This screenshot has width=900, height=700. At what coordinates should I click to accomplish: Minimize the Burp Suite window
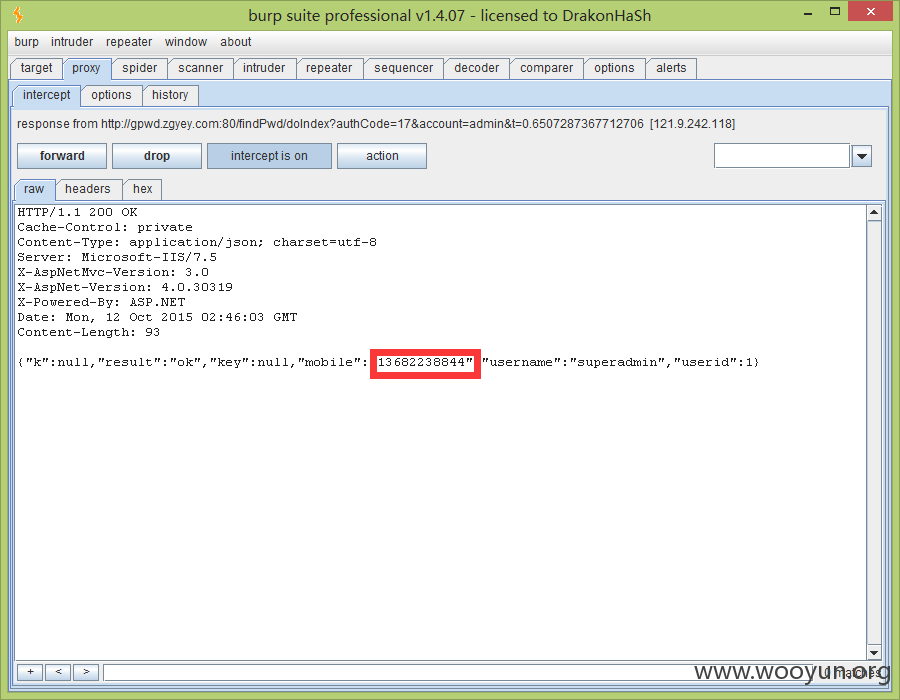[x=808, y=13]
